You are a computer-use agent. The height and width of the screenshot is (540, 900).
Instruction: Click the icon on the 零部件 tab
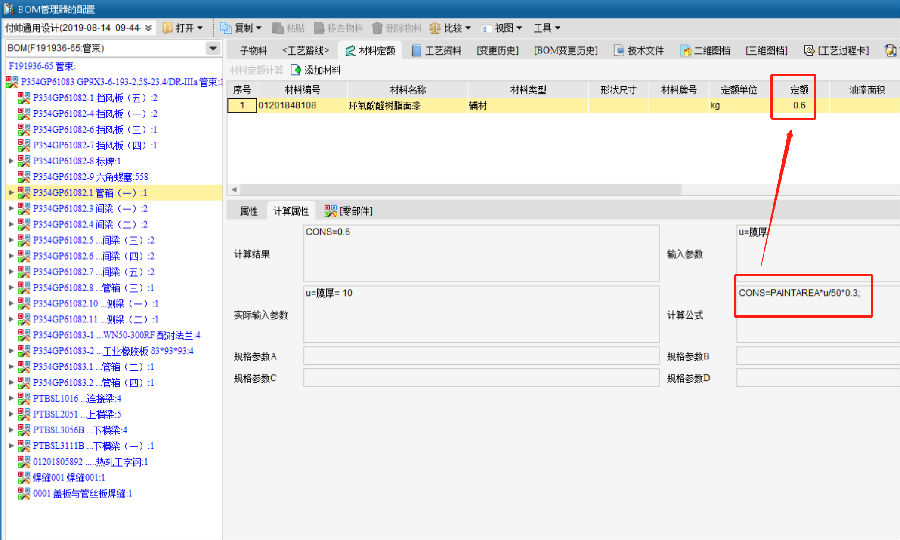click(329, 211)
